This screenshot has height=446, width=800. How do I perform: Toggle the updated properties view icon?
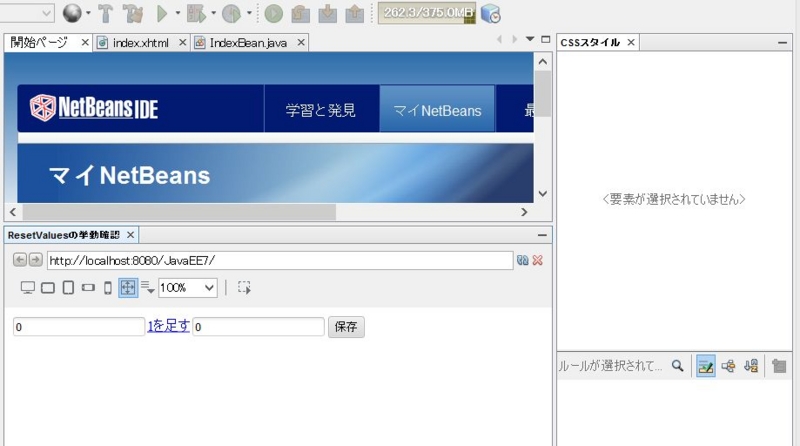(x=706, y=366)
